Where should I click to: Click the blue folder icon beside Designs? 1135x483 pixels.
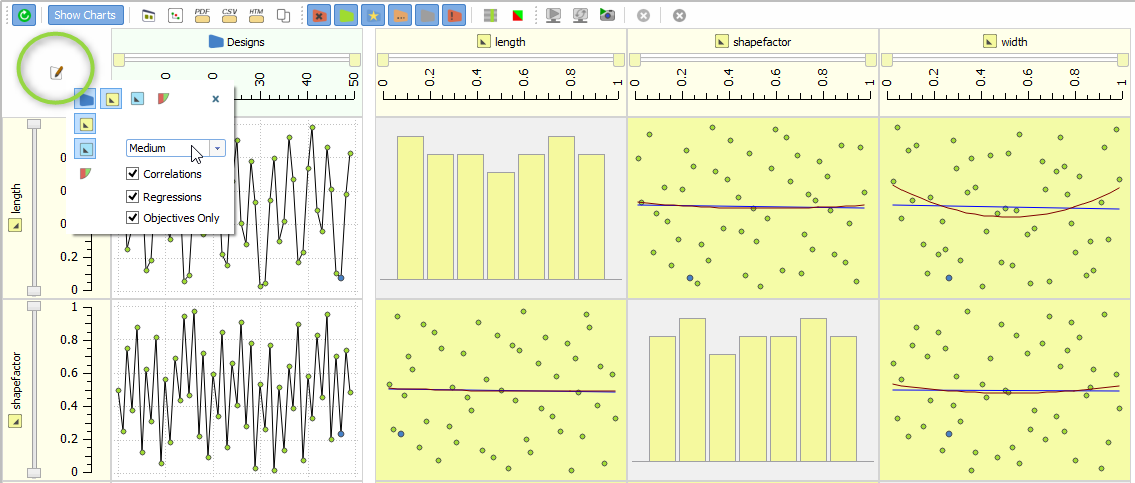[216, 42]
